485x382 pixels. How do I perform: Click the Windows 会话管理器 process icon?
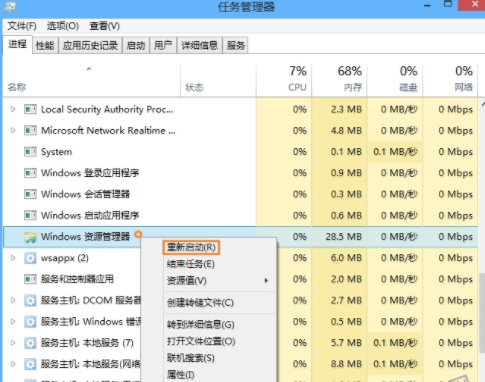click(x=30, y=194)
